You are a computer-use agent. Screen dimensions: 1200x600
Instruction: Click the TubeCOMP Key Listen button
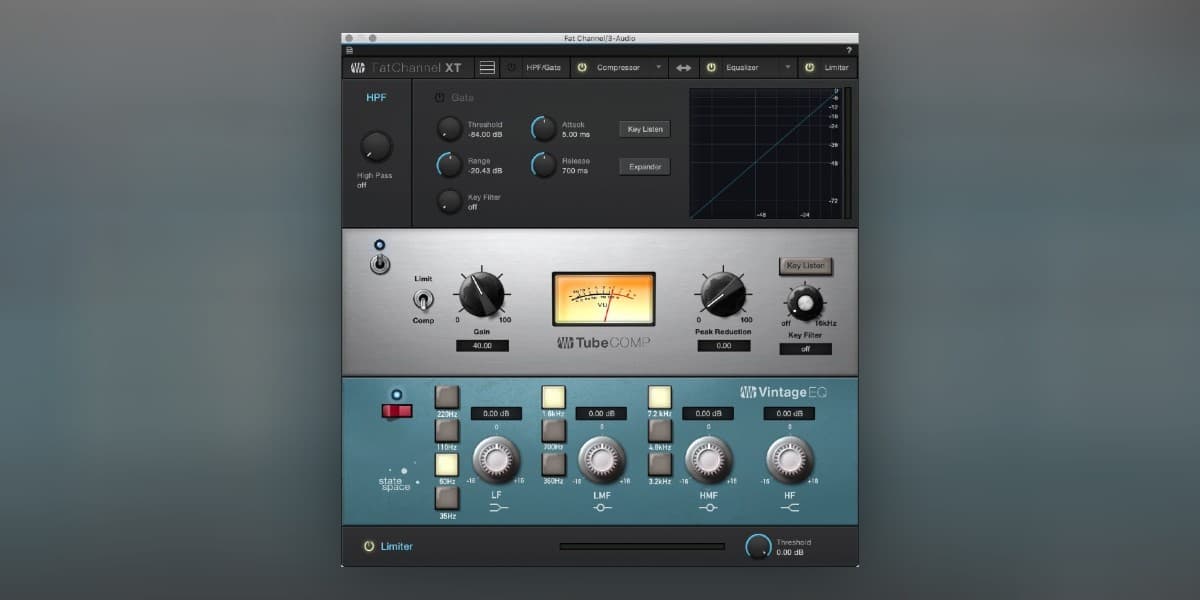click(x=805, y=266)
